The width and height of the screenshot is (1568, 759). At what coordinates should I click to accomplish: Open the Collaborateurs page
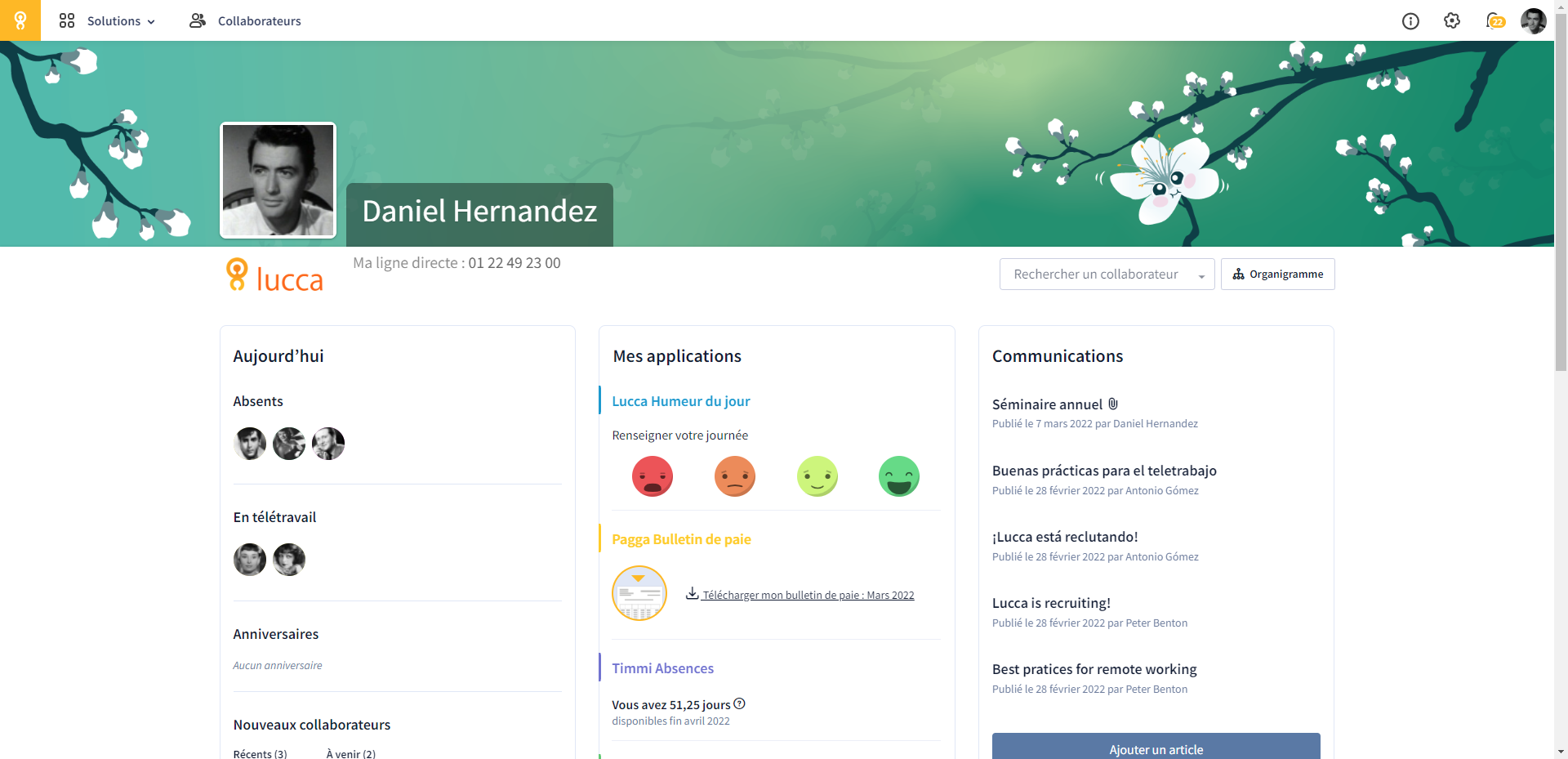(x=245, y=21)
